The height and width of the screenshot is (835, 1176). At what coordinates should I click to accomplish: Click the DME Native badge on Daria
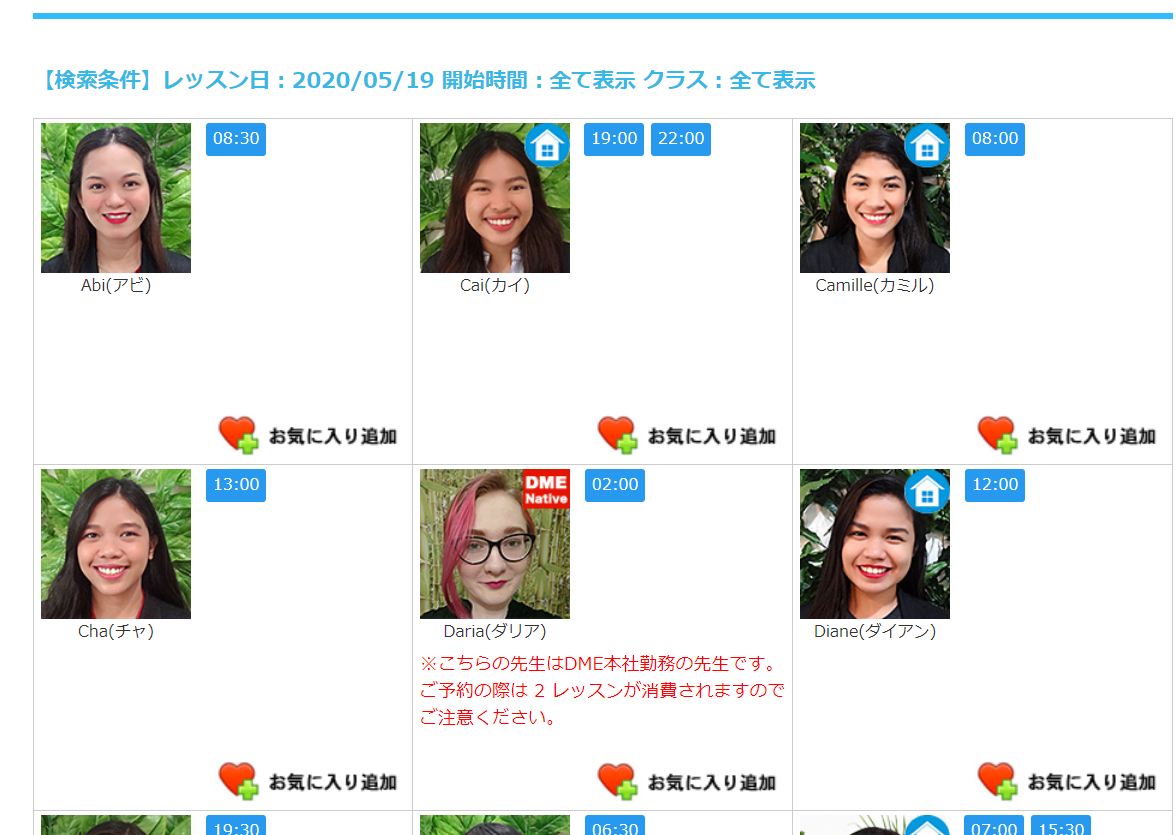click(x=546, y=489)
